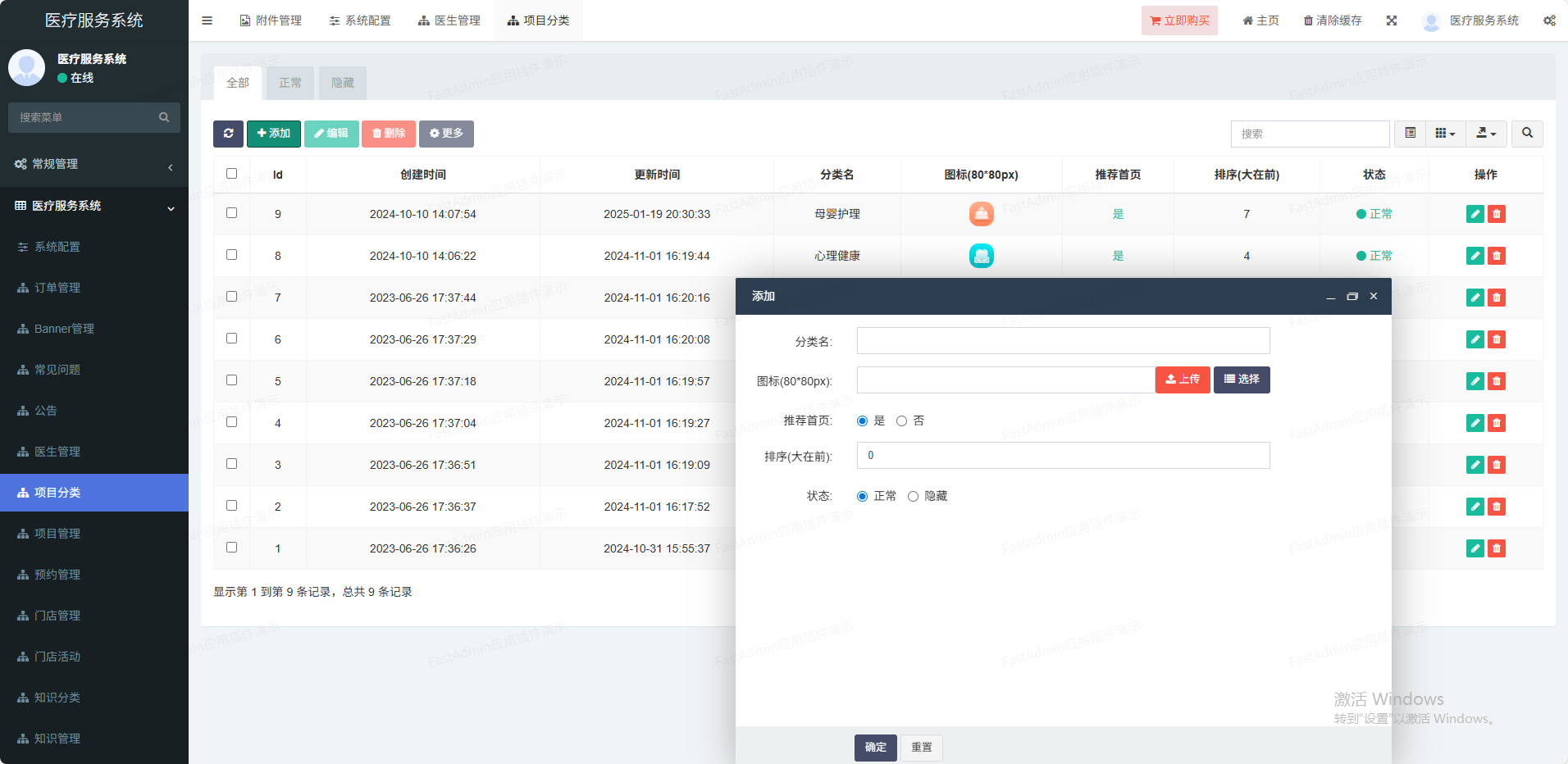Check the select-all checkbox in table header
This screenshot has width=1568, height=764.
(x=231, y=174)
